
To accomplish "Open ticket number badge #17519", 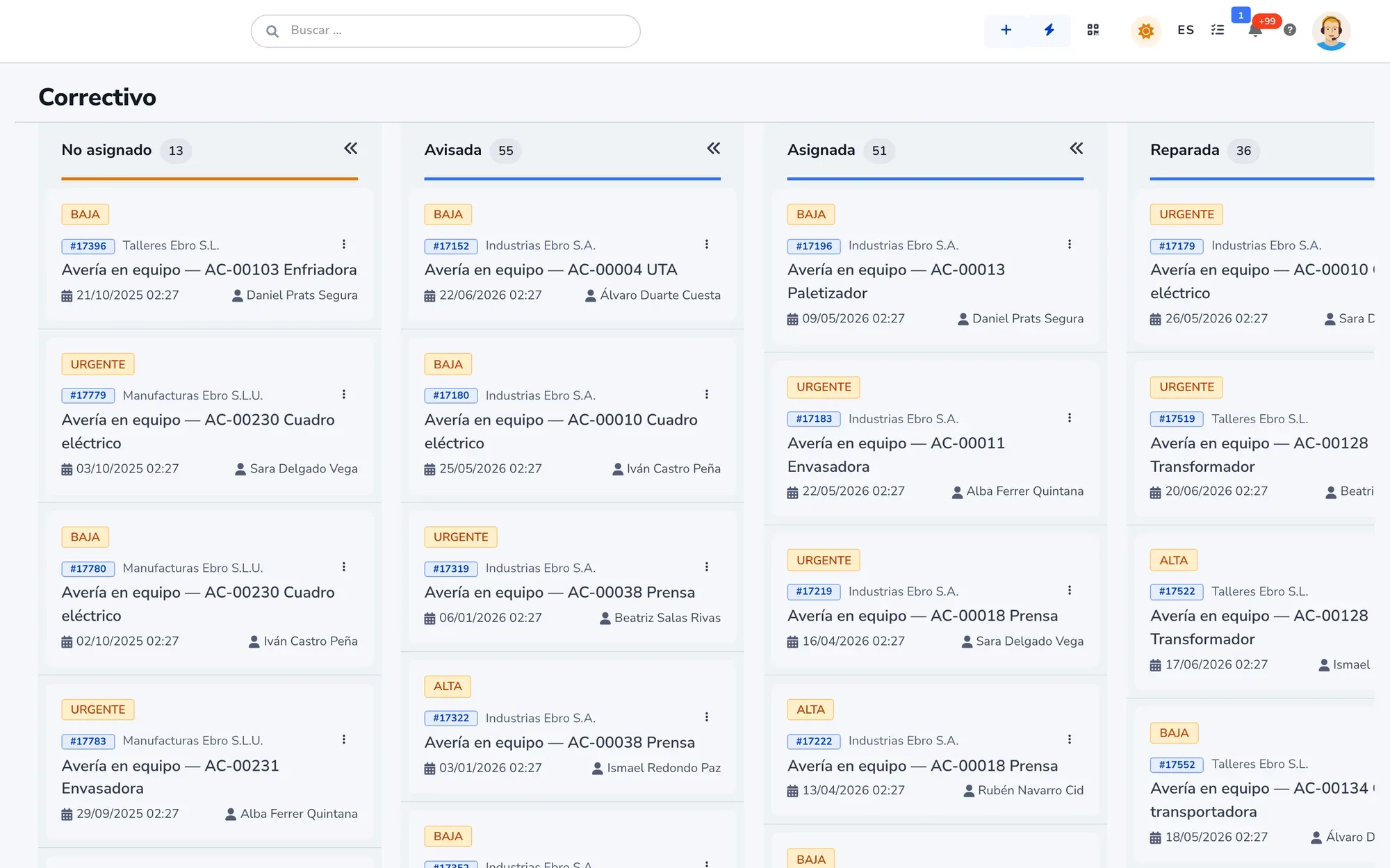I will coord(1177,419).
